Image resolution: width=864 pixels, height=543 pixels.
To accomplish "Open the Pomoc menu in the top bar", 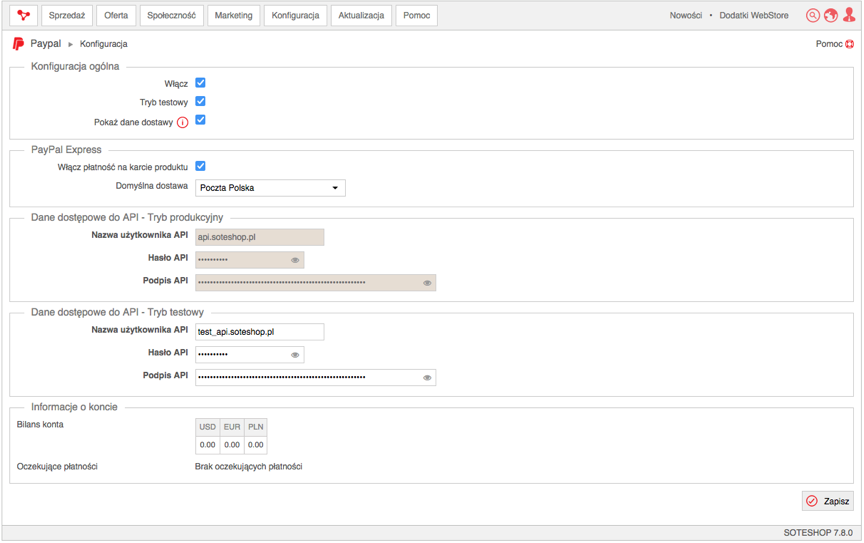I will click(417, 15).
